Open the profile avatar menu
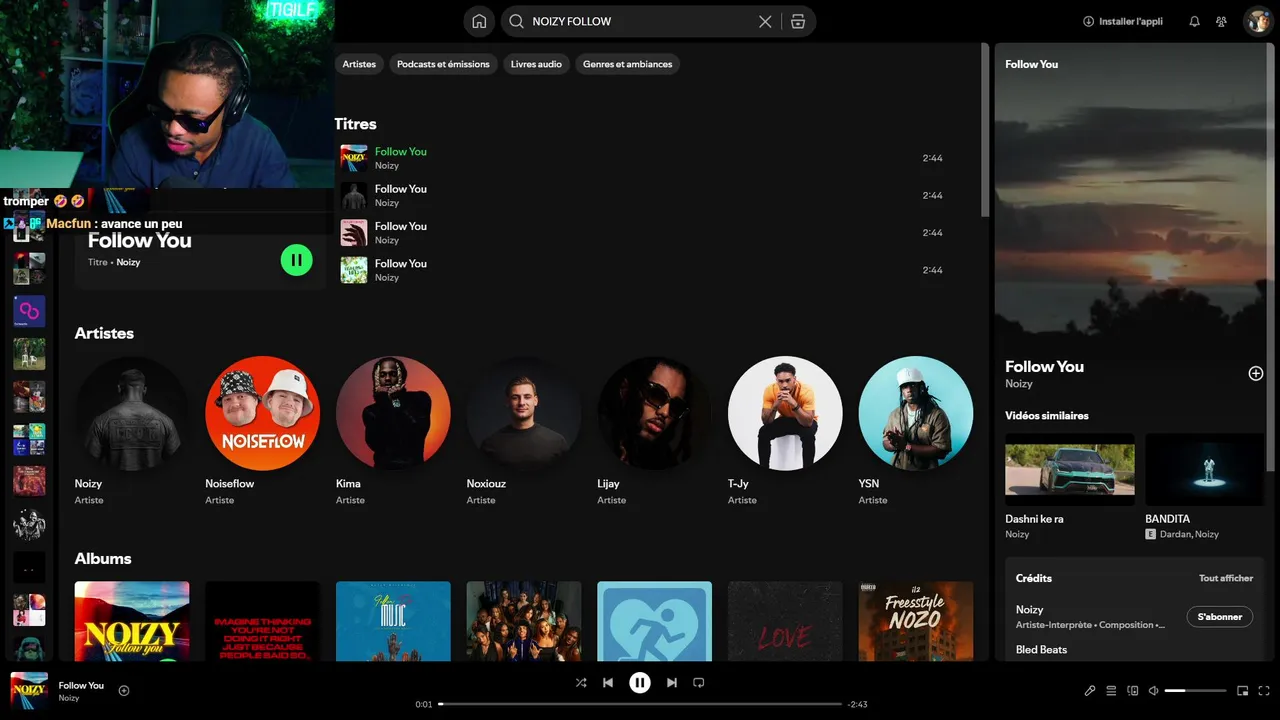The width and height of the screenshot is (1280, 720). coord(1258,21)
